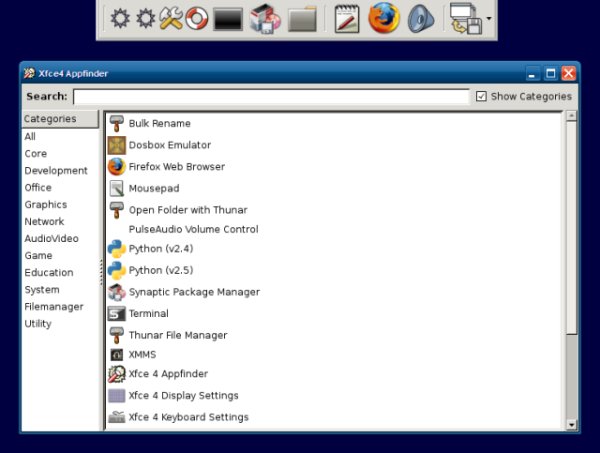Select the Mousepad text label
This screenshot has width=600, height=453.
154,188
